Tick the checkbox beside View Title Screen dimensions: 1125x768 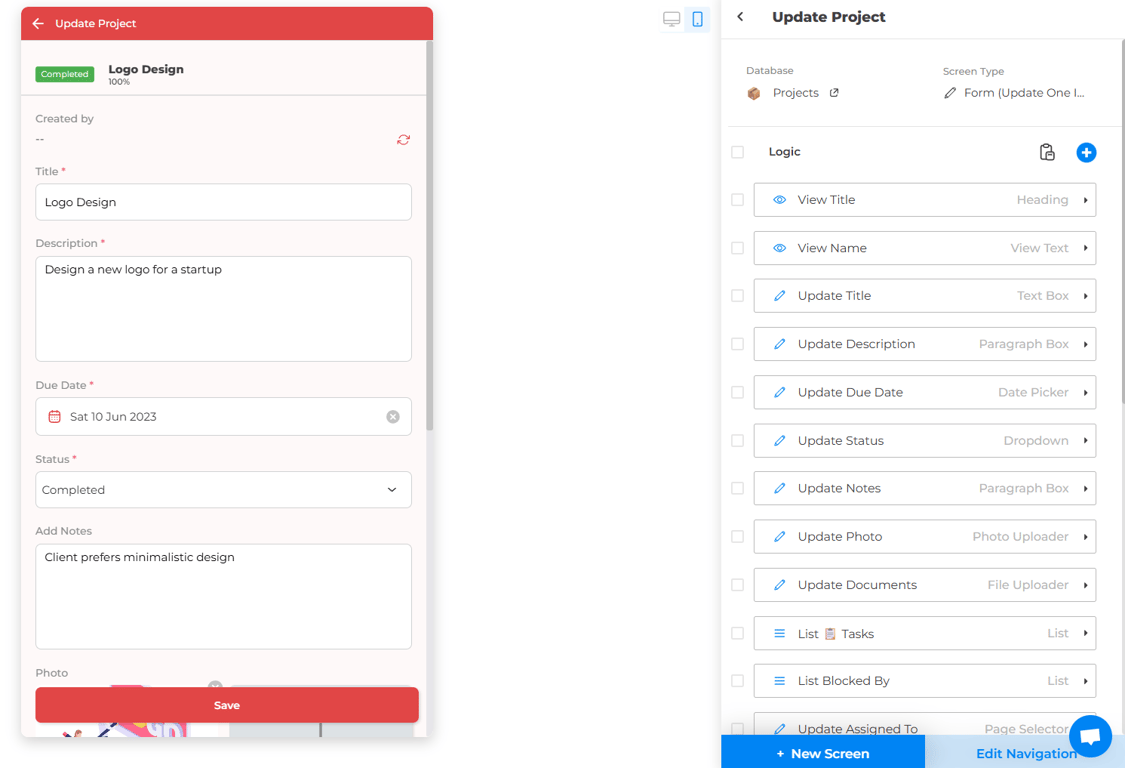(738, 200)
